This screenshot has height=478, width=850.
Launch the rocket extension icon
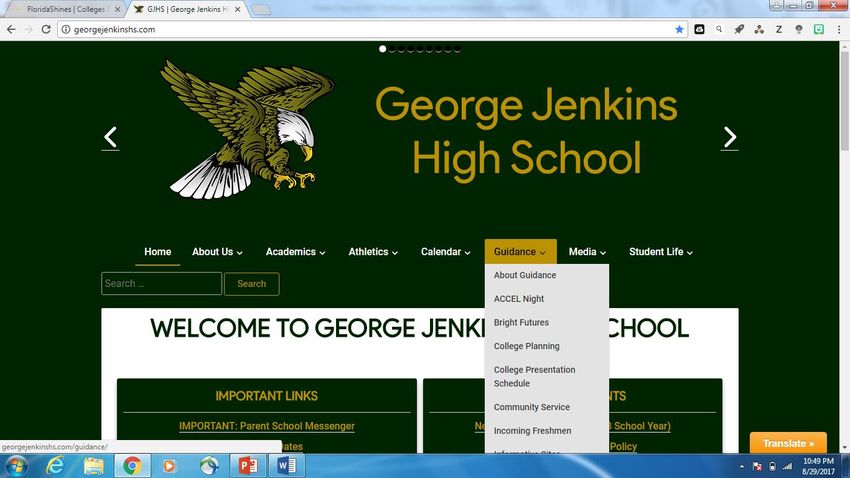pyautogui.click(x=739, y=29)
